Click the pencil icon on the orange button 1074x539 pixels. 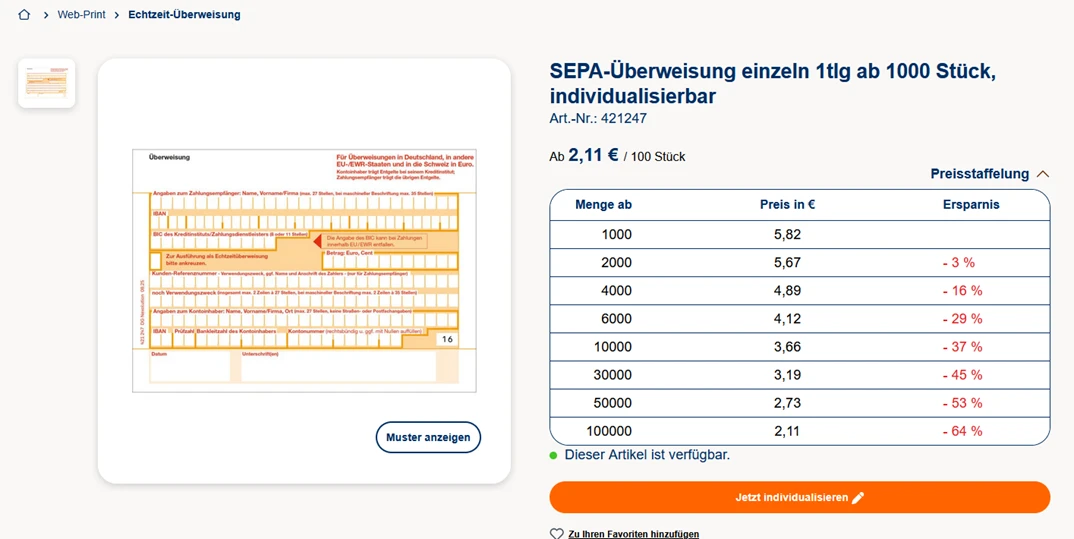[858, 498]
